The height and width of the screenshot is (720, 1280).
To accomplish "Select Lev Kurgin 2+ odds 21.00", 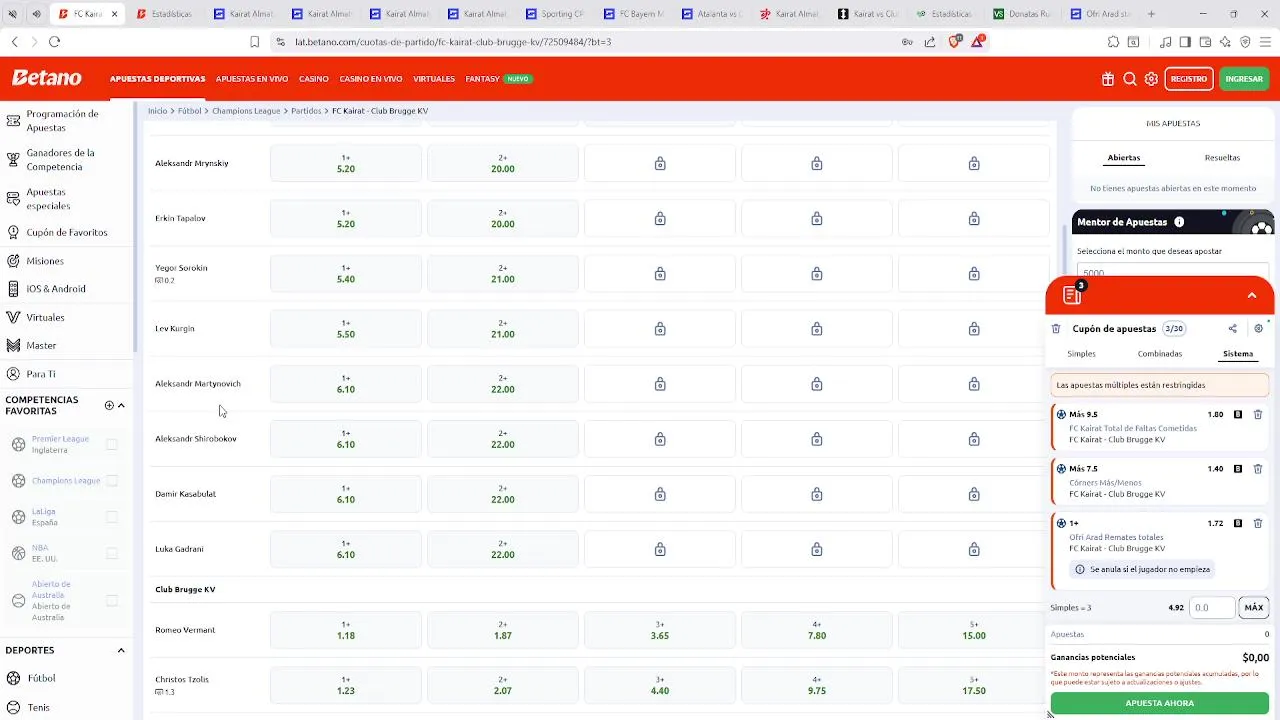I will click(503, 329).
